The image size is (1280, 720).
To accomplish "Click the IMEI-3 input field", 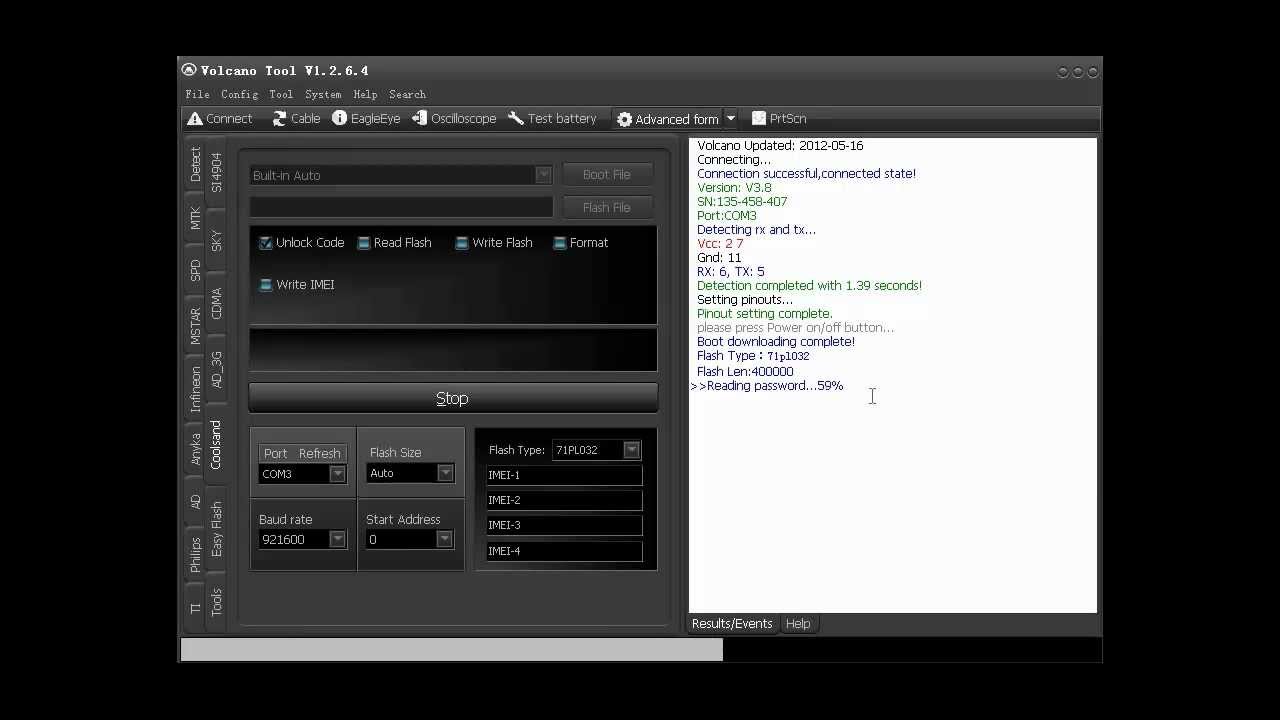I will tap(564, 525).
